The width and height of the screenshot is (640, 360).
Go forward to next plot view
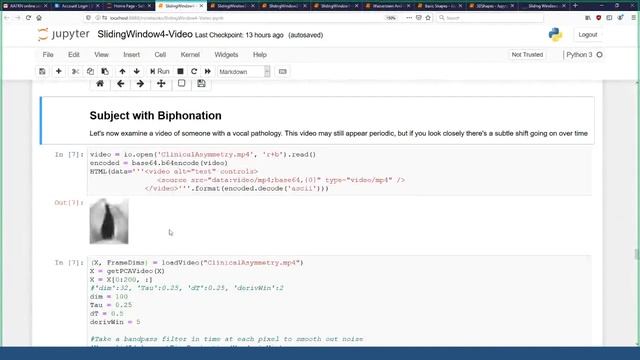coord(140,84)
